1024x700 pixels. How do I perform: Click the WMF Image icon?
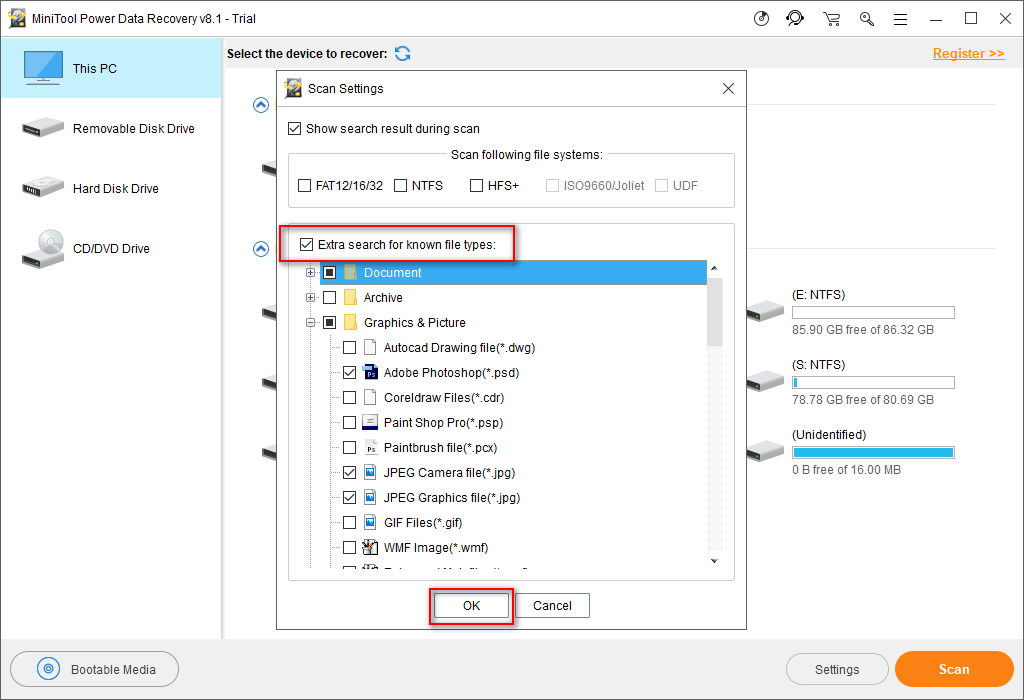pyautogui.click(x=370, y=547)
